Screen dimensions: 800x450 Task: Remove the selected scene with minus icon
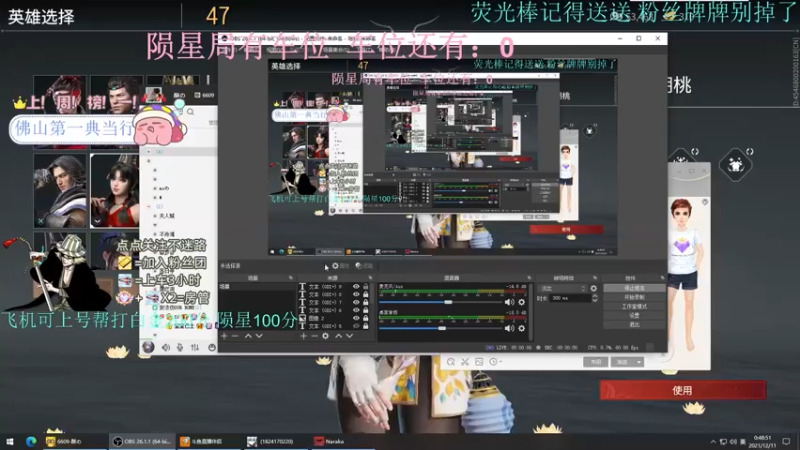(x=235, y=336)
